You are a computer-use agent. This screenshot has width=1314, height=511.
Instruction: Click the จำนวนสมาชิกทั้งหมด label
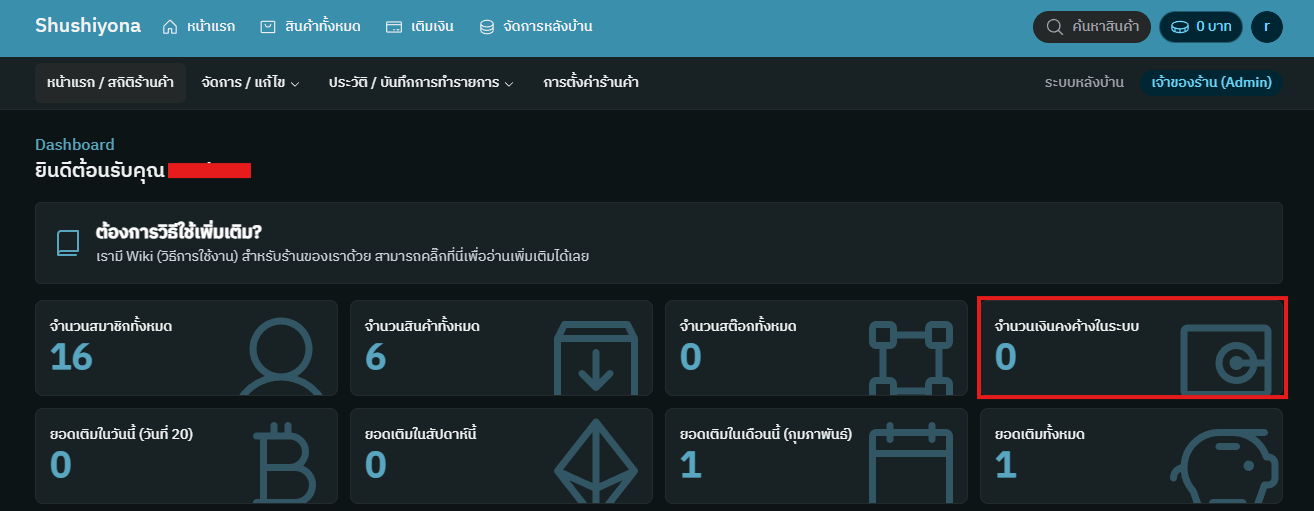tap(110, 326)
